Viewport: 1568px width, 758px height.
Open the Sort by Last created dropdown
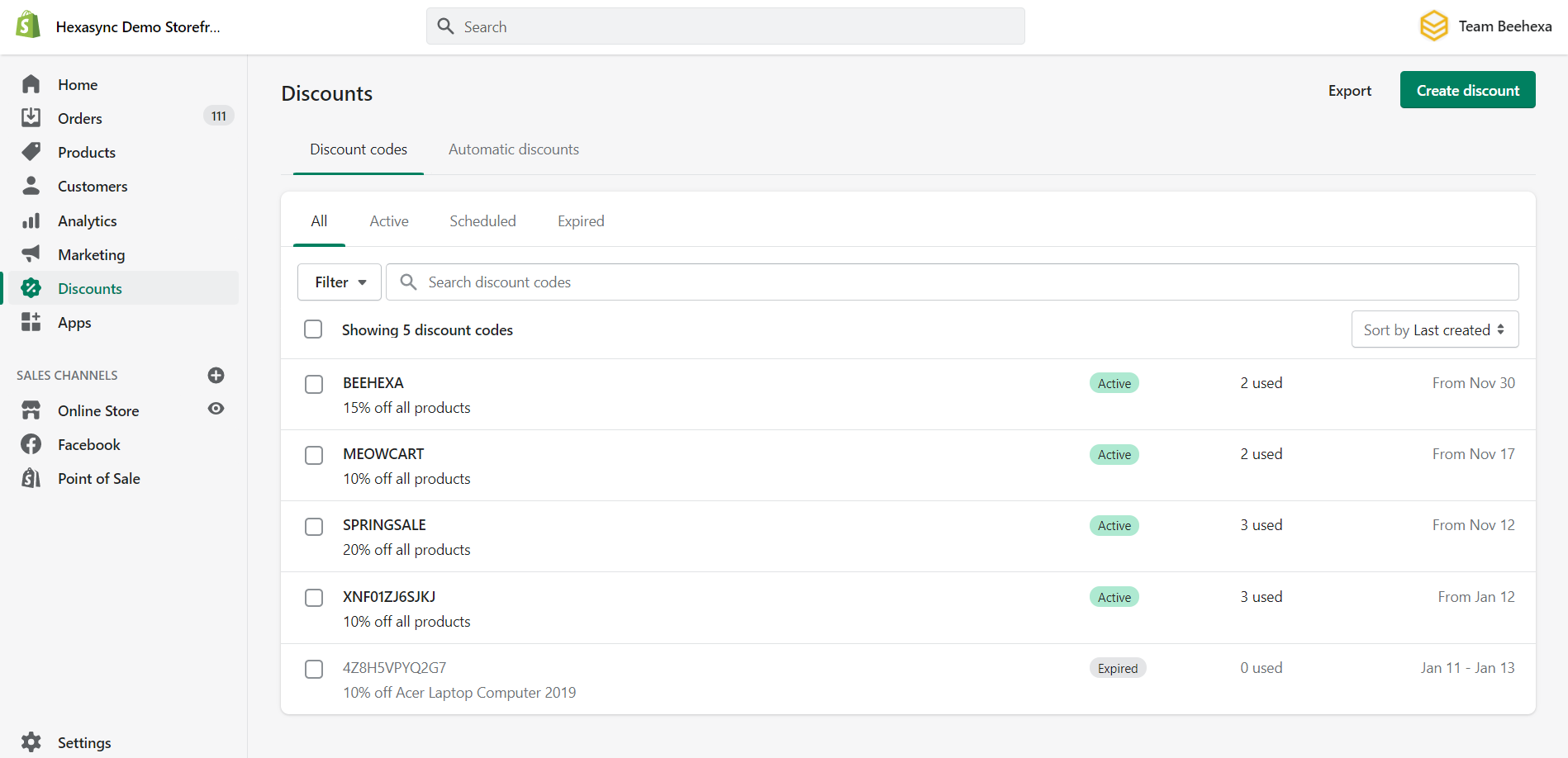pos(1435,329)
